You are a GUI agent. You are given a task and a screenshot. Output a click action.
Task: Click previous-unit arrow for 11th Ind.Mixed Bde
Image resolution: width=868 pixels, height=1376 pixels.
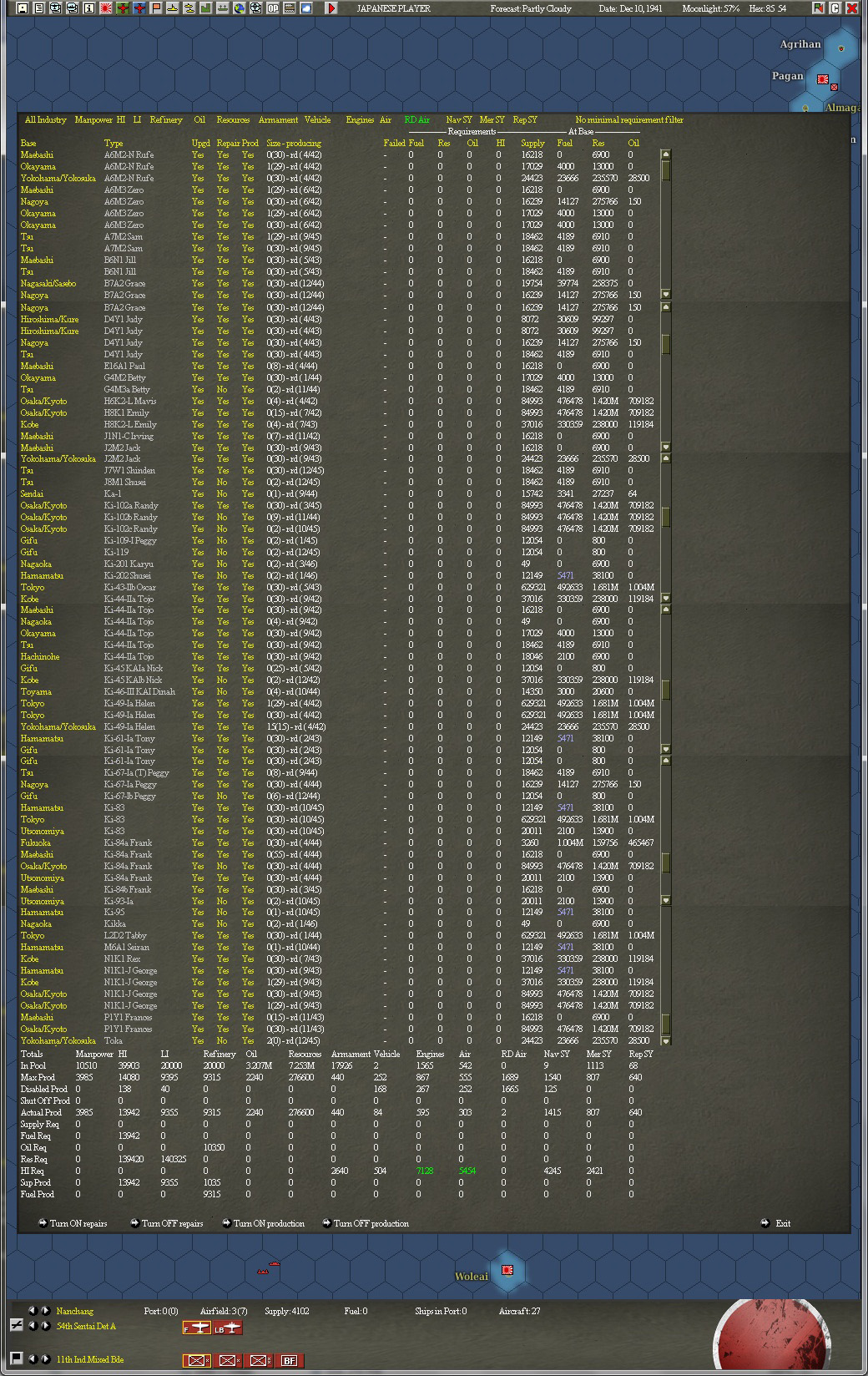pyautogui.click(x=33, y=1358)
